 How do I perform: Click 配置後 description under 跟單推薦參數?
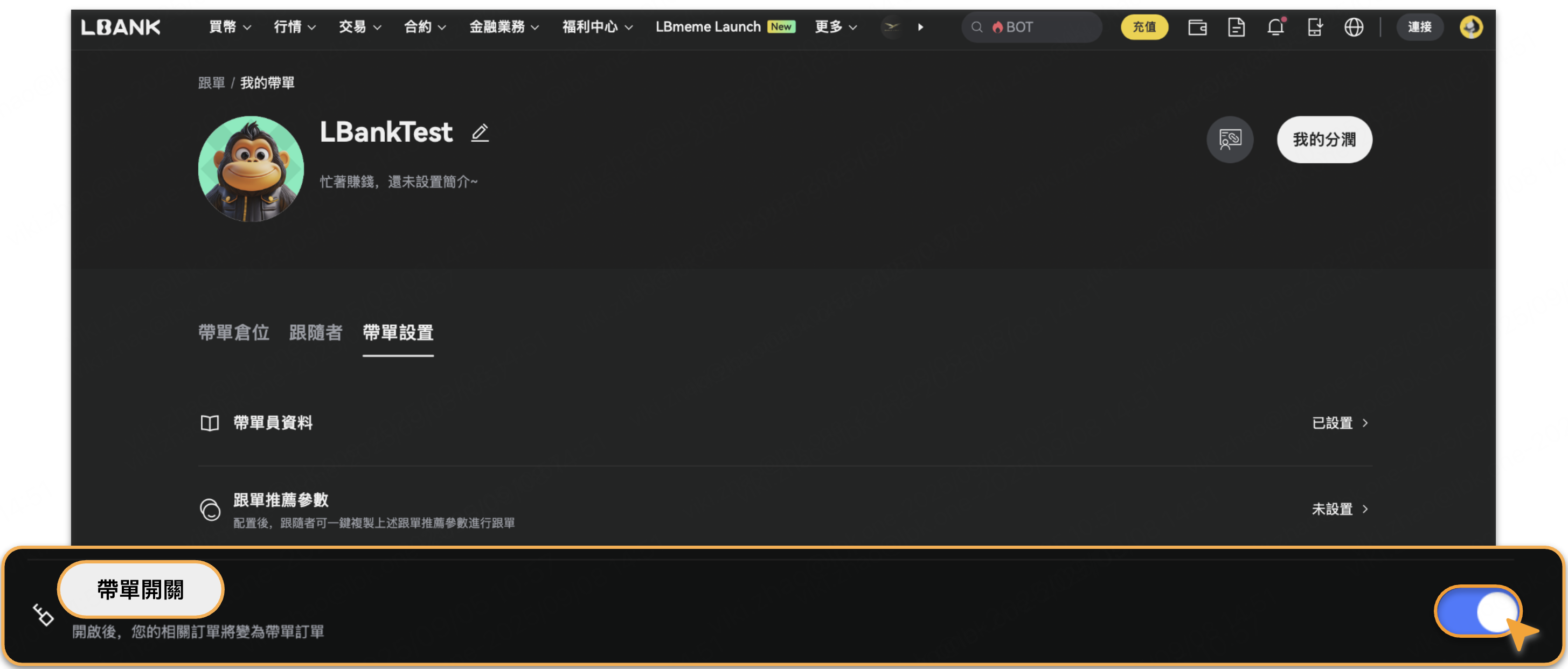coord(374,523)
